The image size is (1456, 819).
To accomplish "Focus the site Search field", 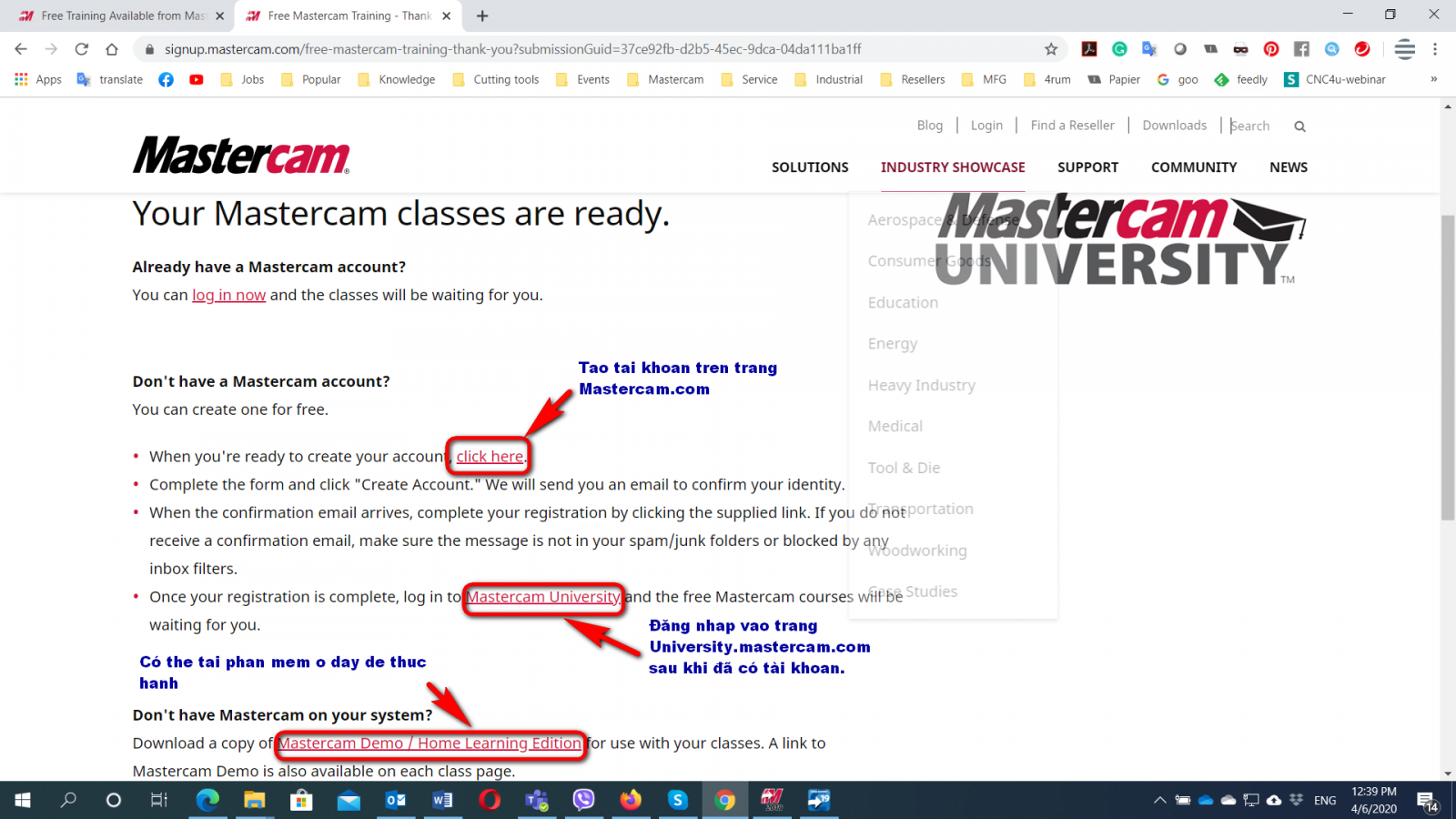I will (1259, 126).
